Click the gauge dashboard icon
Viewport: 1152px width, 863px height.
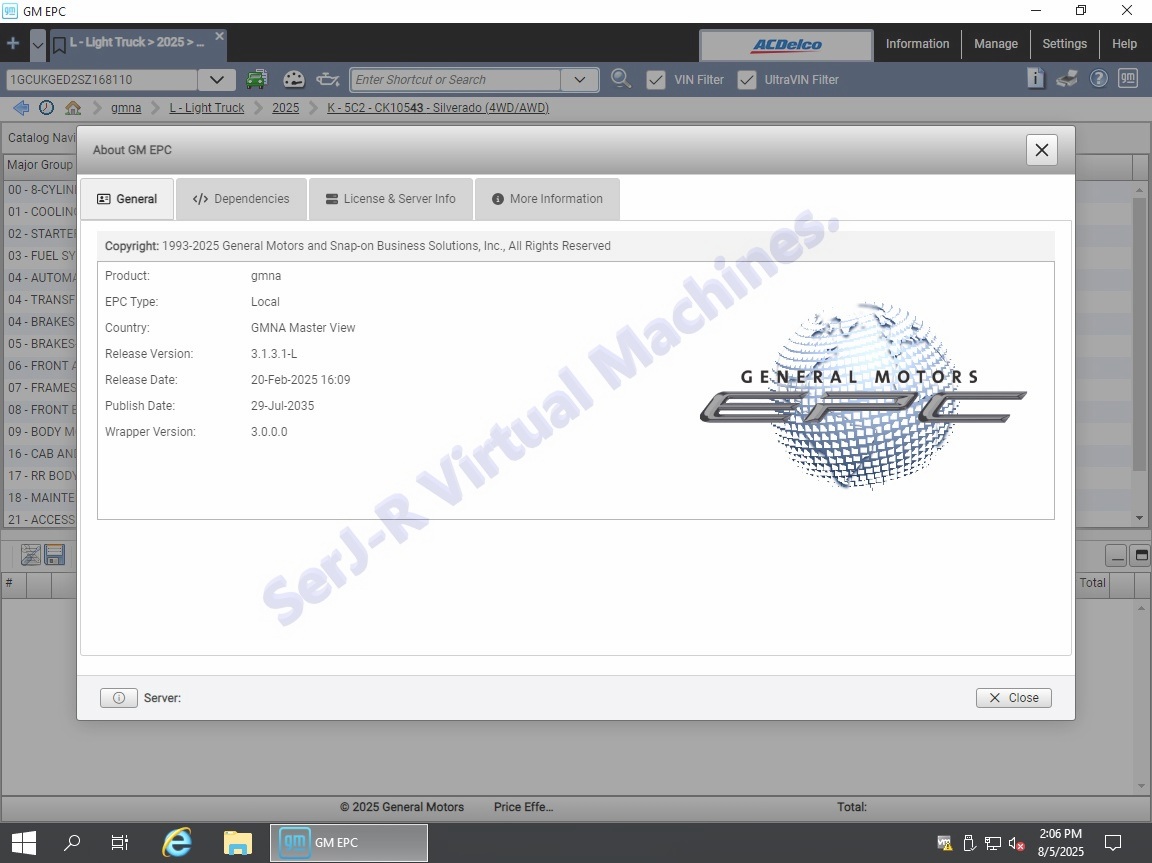[x=293, y=79]
